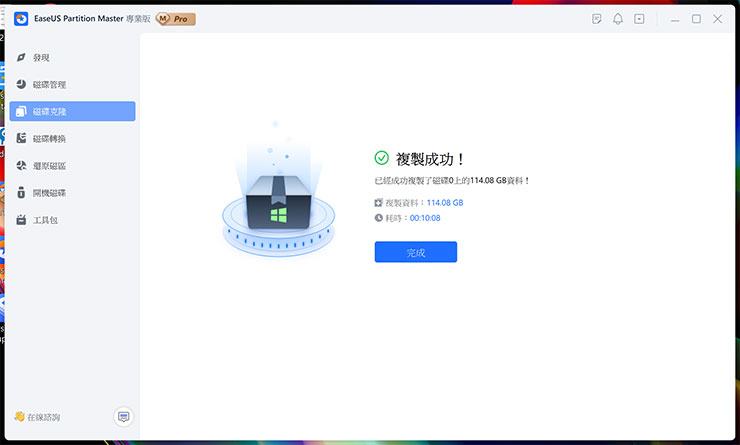The image size is (740, 445).
Task: Close the EaseUS Partition Master window
Action: [717, 19]
